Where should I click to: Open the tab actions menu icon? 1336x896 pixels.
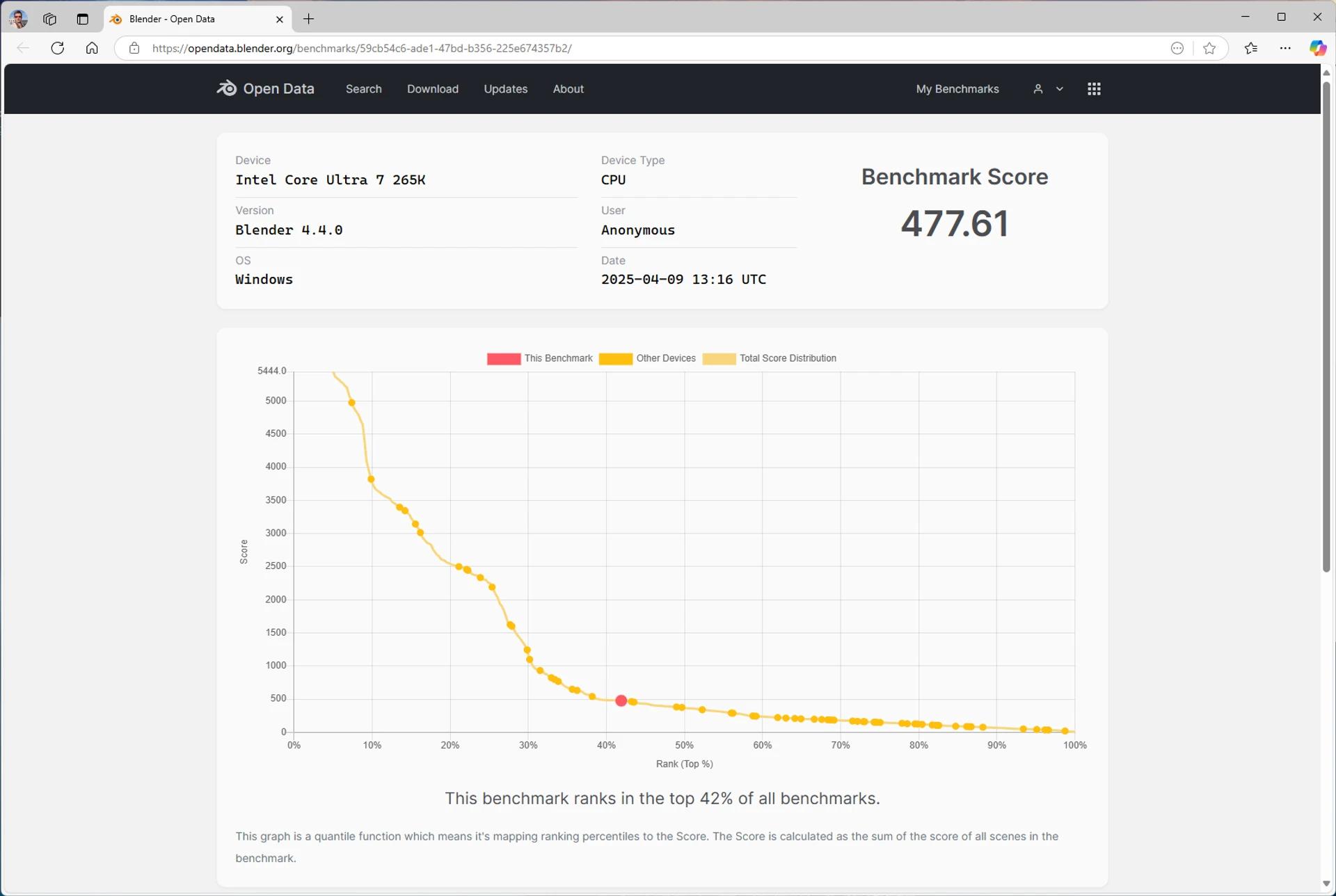click(83, 19)
